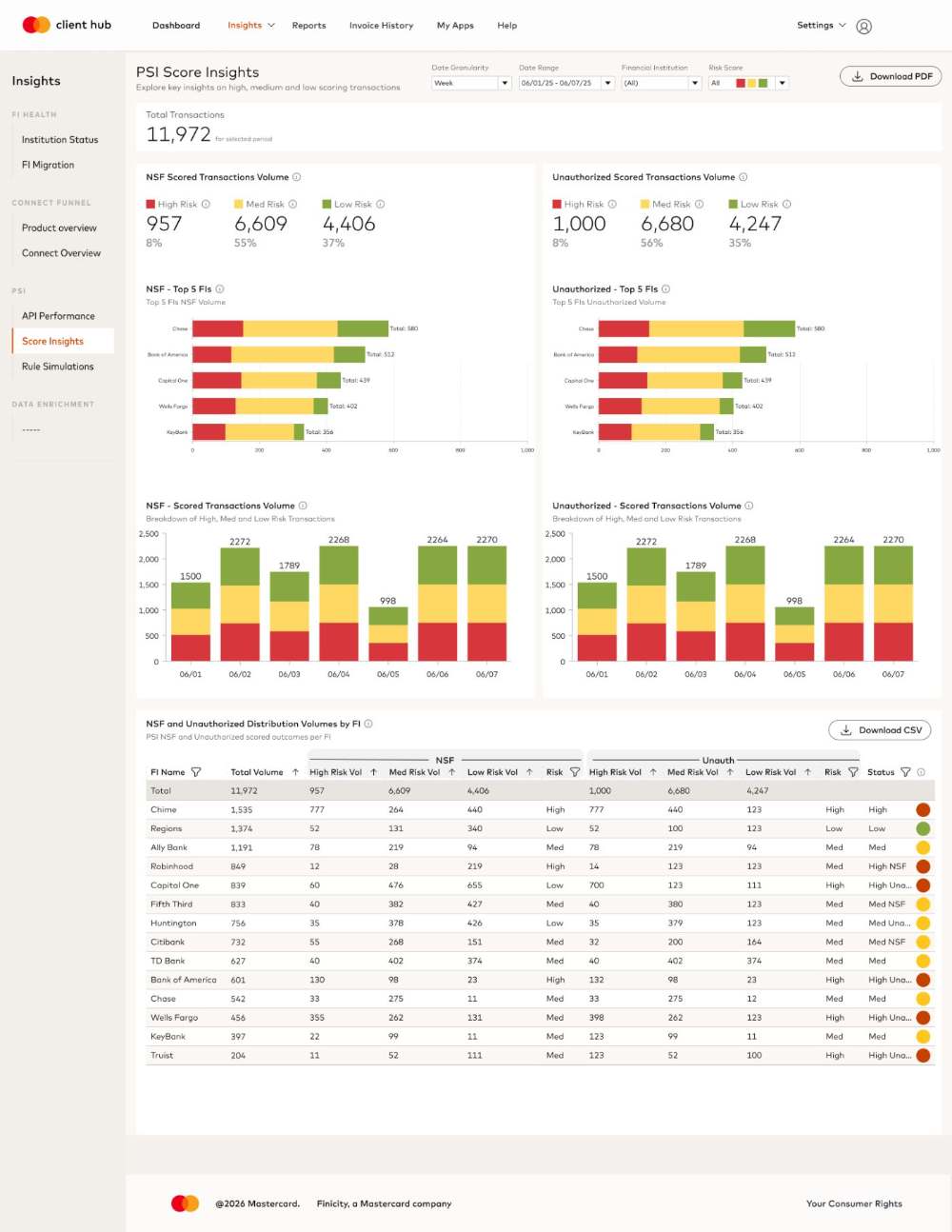Select the Wells Fargo row in the table

point(540,1018)
